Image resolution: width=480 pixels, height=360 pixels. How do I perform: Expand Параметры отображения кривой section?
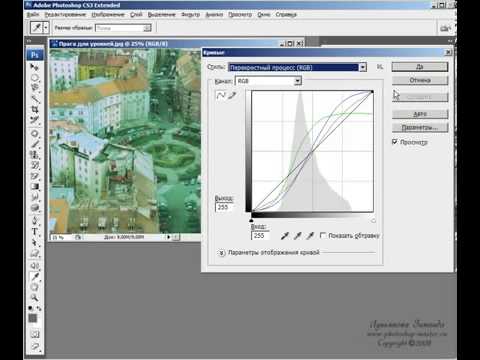point(221,253)
